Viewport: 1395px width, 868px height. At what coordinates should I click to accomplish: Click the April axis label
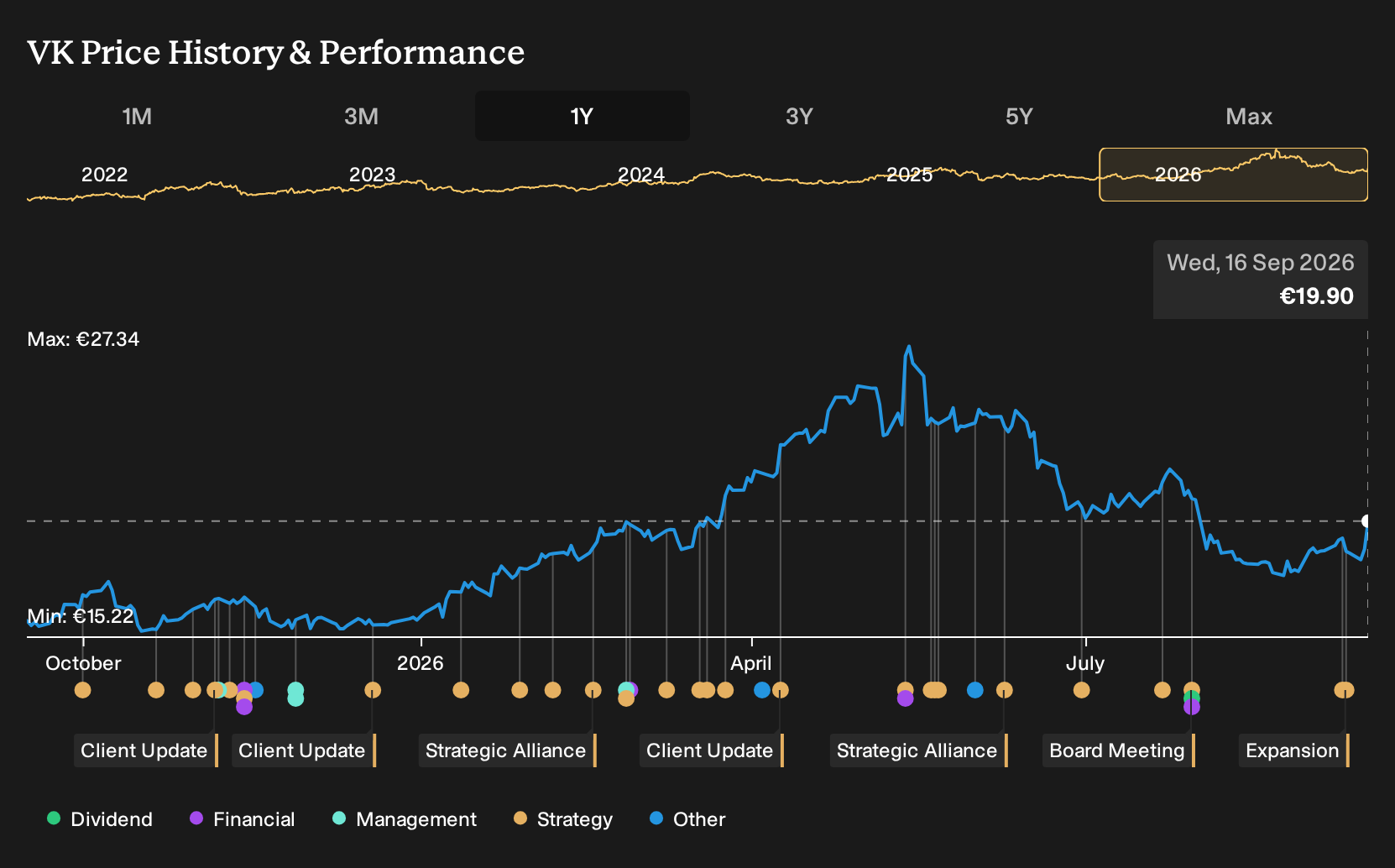click(x=750, y=663)
